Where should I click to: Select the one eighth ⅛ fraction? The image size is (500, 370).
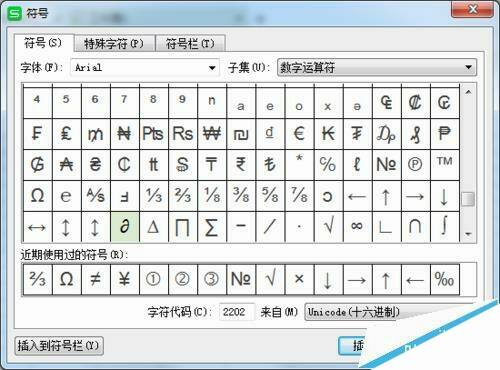pyautogui.click(x=212, y=196)
